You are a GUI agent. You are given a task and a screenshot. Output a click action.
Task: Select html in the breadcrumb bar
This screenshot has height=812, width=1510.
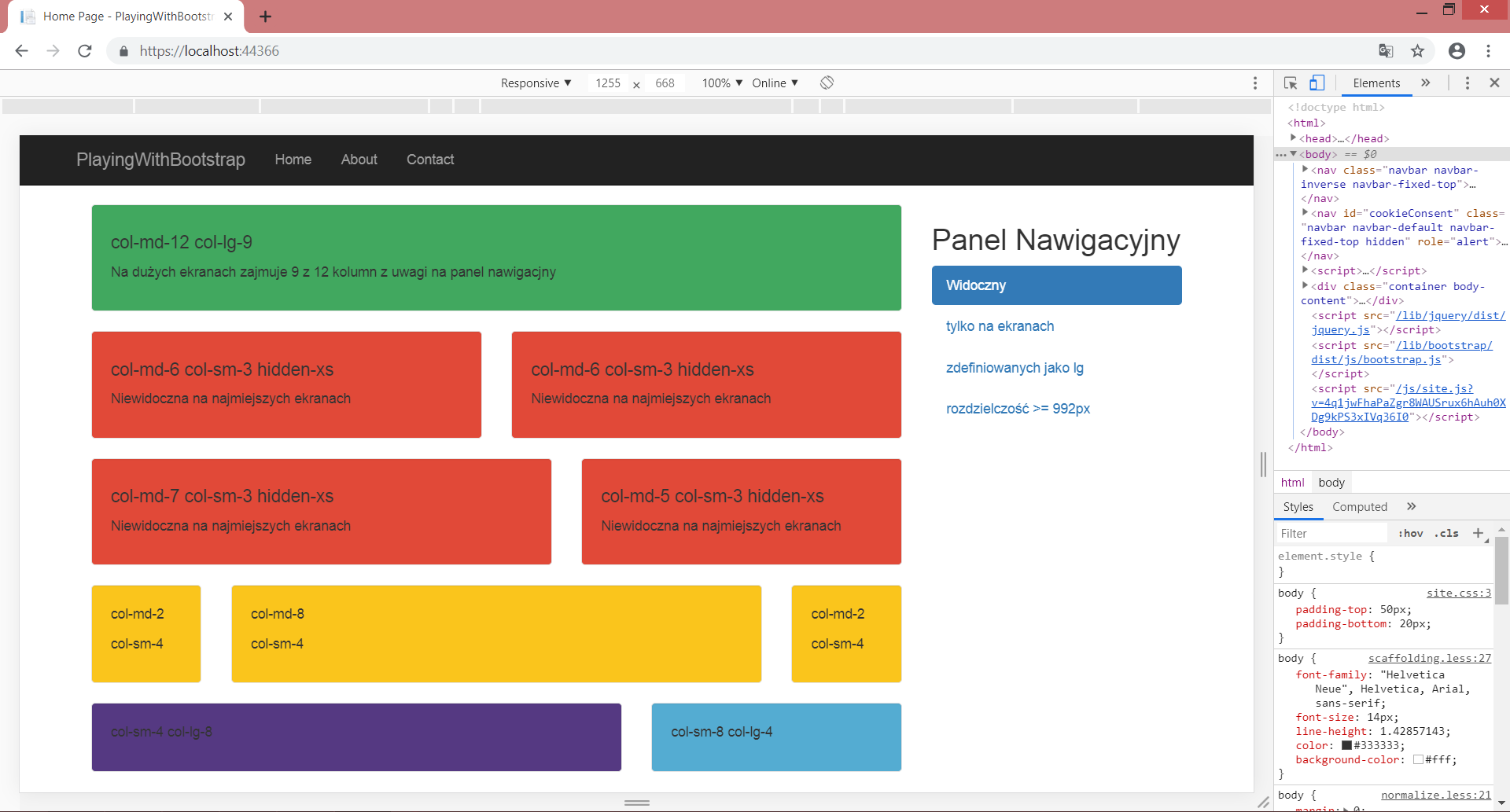[x=1292, y=483]
